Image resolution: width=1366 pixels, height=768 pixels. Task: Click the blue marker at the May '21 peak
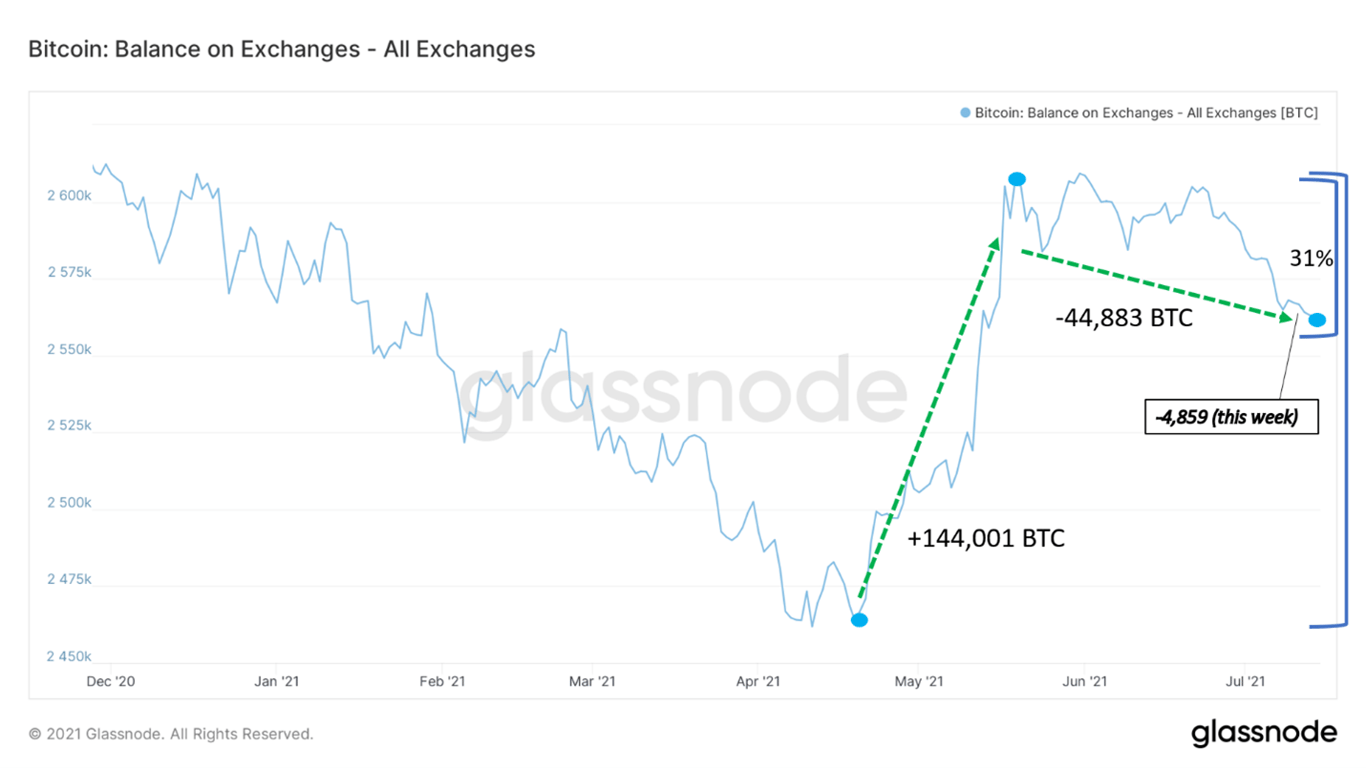point(1017,179)
